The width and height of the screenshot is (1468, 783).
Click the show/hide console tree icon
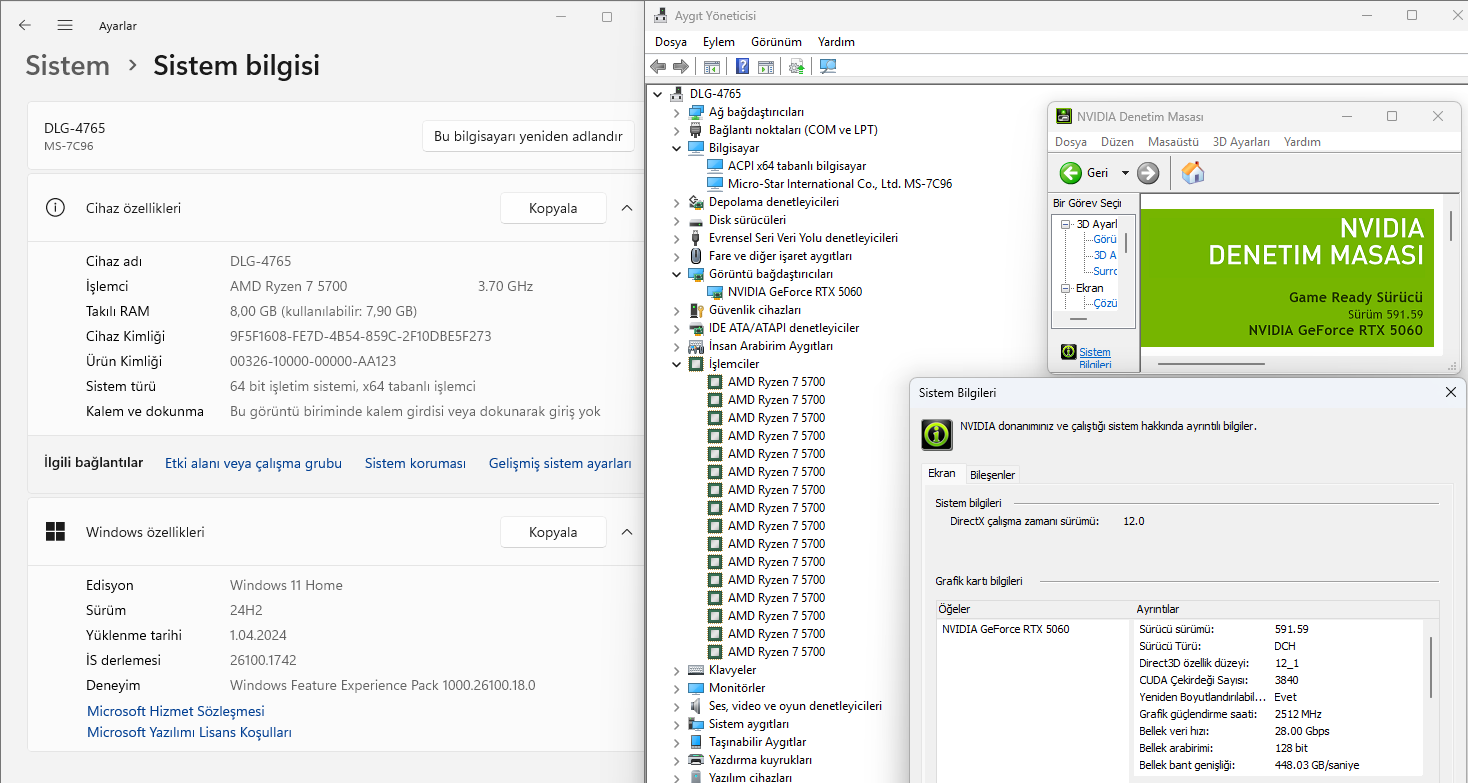[x=711, y=67]
